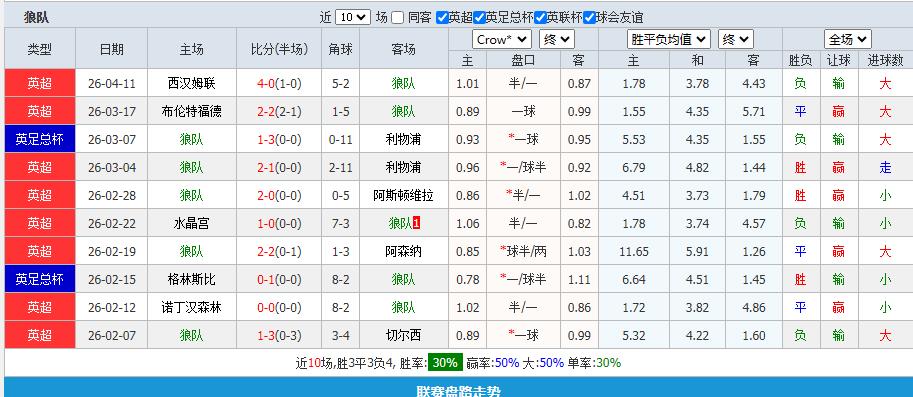Viewport: 913px width, 397px height.
Task: Open the 4-0 score for 西汉姆联 match
Action: (x=266, y=83)
